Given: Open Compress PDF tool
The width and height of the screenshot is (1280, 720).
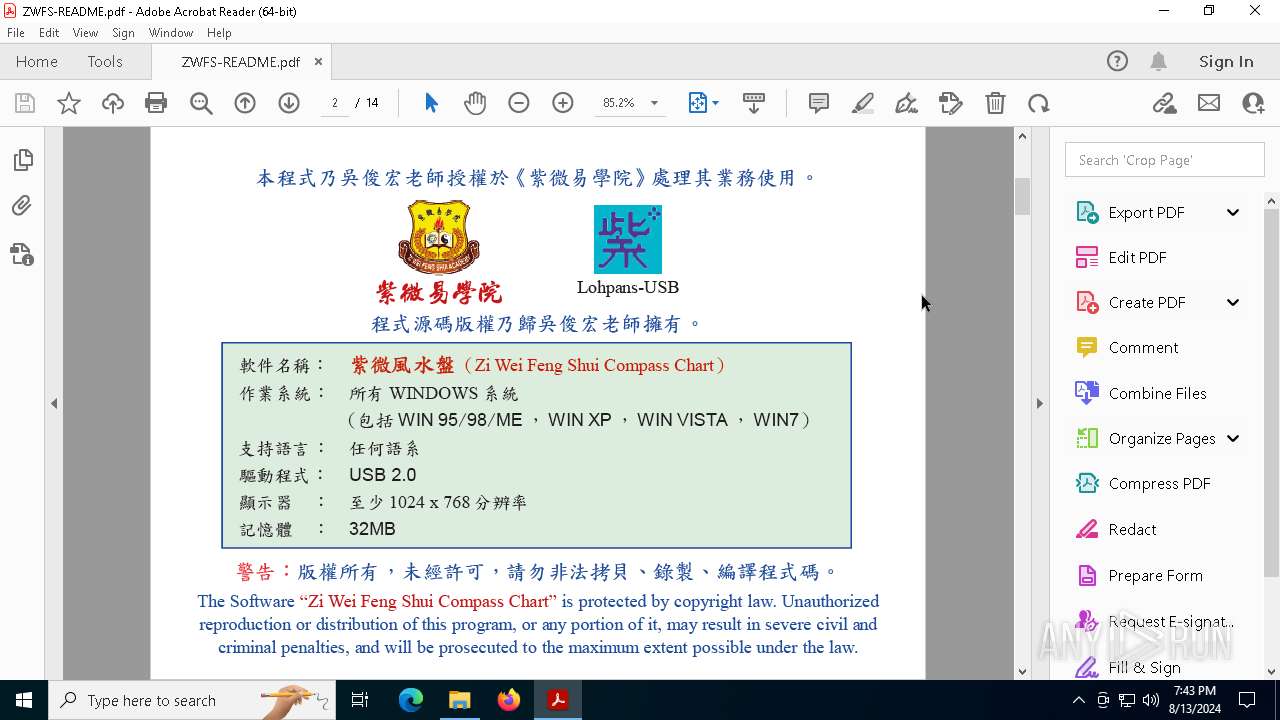Looking at the screenshot, I should click(x=1159, y=483).
